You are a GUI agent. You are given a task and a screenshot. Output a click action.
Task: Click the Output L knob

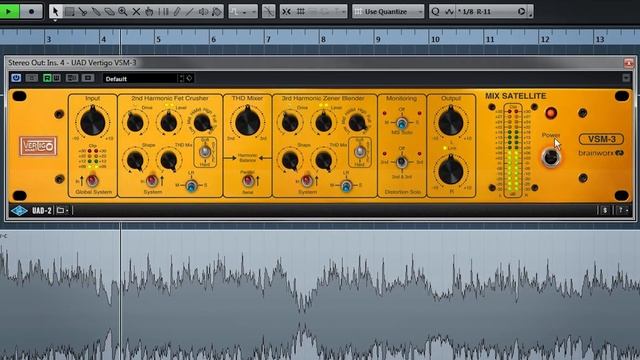451,122
